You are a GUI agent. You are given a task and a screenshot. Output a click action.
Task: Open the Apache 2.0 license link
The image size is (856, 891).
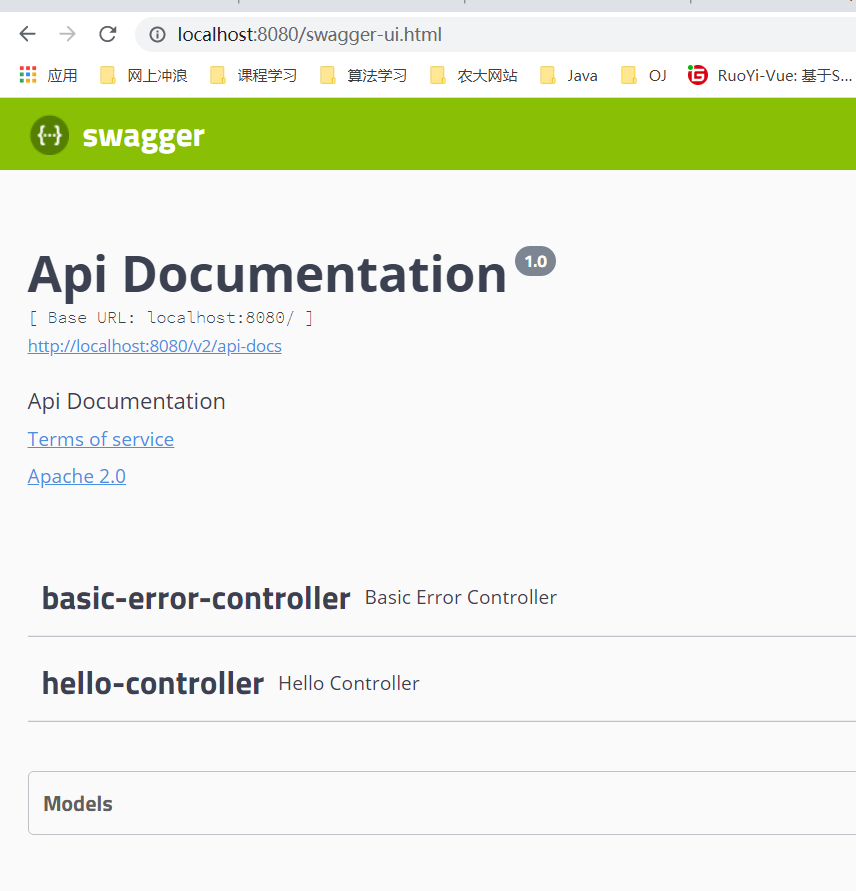[77, 476]
